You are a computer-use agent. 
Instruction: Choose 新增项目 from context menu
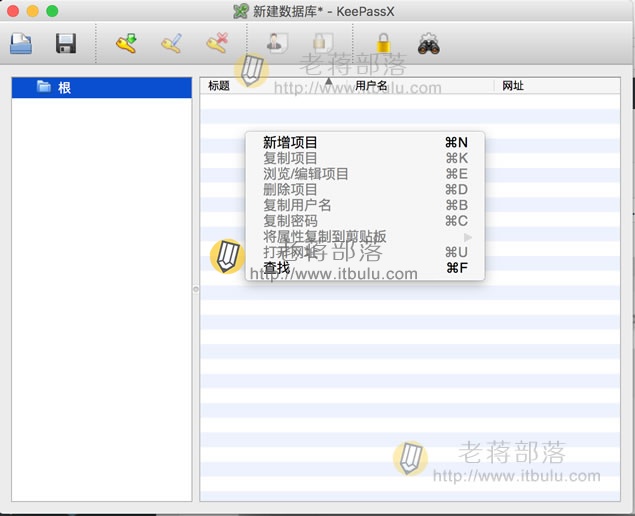365,143
